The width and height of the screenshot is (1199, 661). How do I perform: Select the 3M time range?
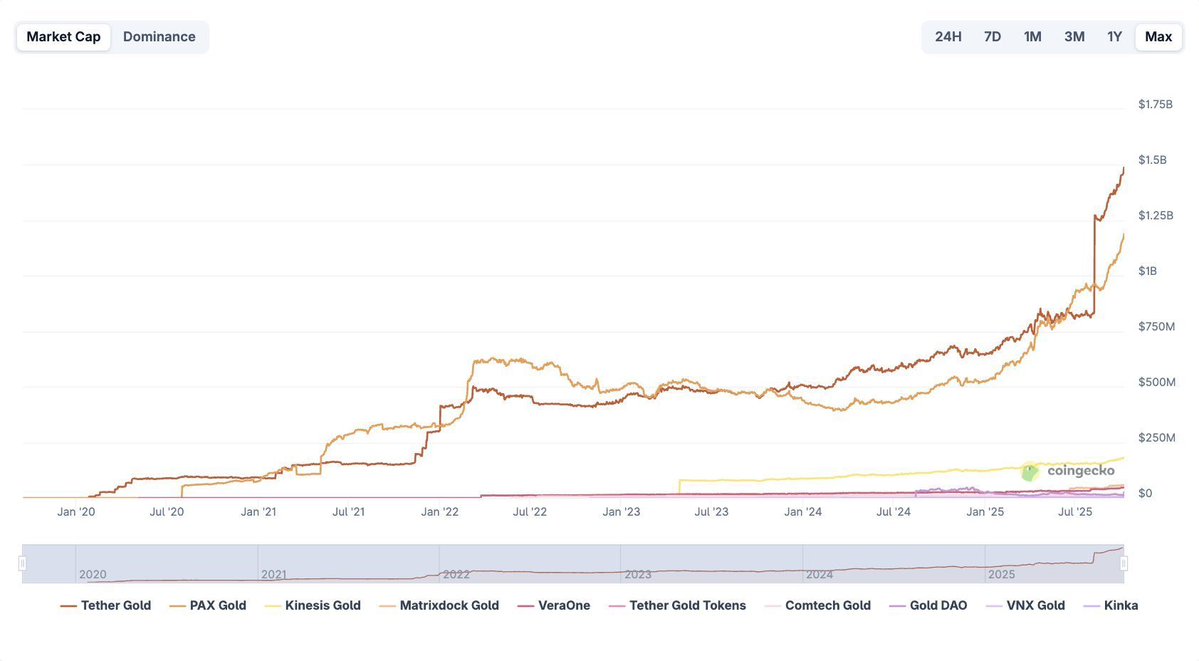1074,37
